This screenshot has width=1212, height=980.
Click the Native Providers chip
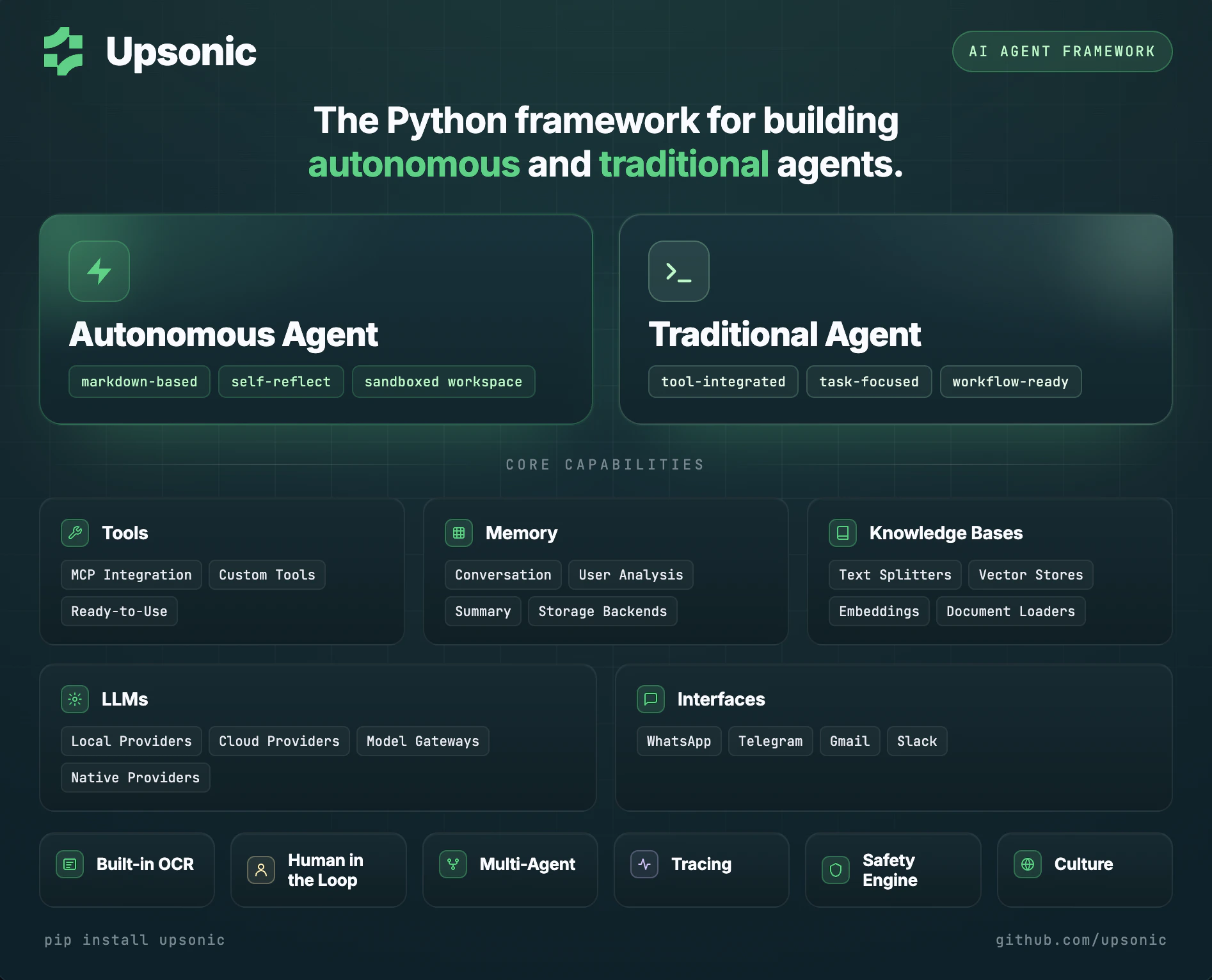(x=136, y=778)
